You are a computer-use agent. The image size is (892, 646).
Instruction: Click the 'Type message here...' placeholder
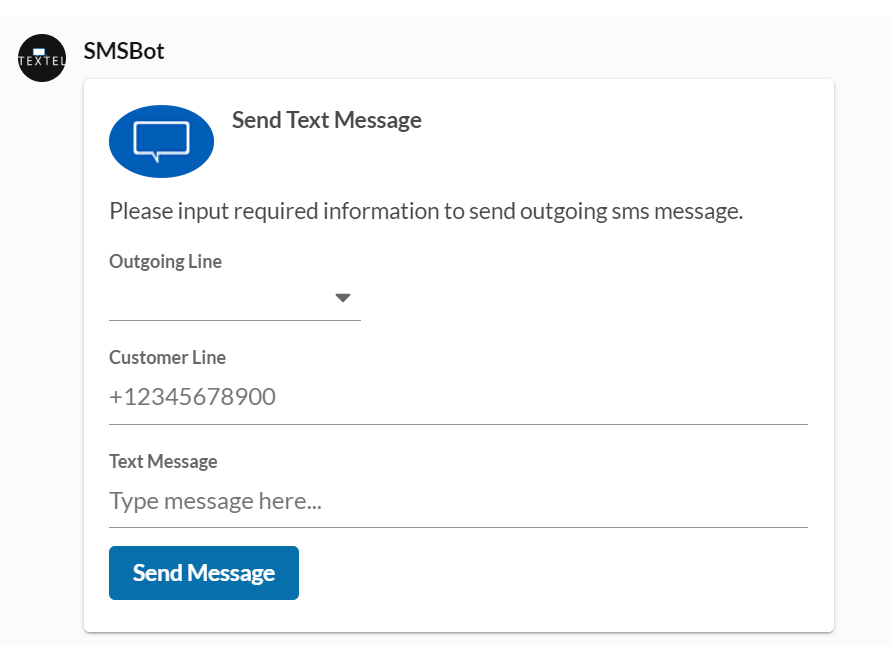point(215,500)
